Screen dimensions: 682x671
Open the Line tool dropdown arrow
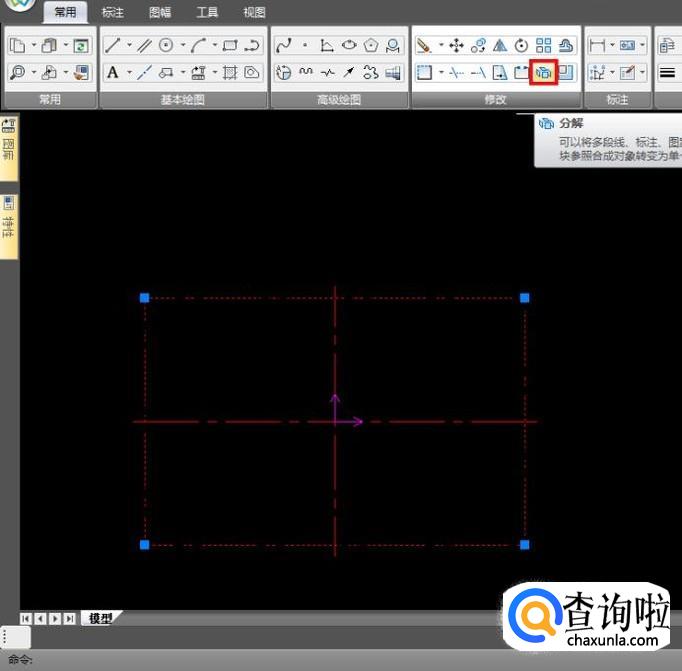point(129,45)
